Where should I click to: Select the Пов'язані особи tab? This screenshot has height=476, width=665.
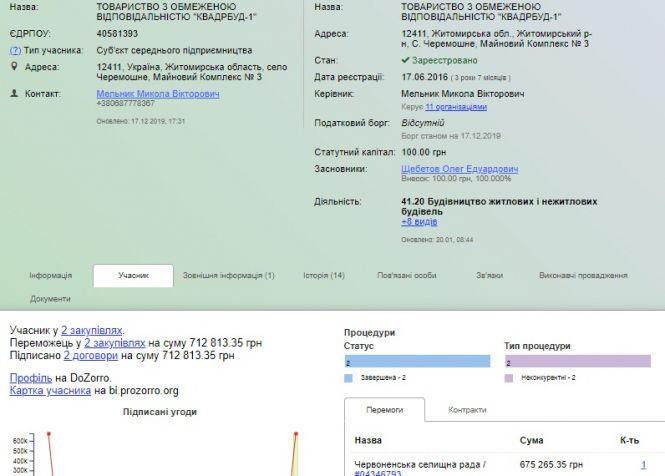pos(406,275)
